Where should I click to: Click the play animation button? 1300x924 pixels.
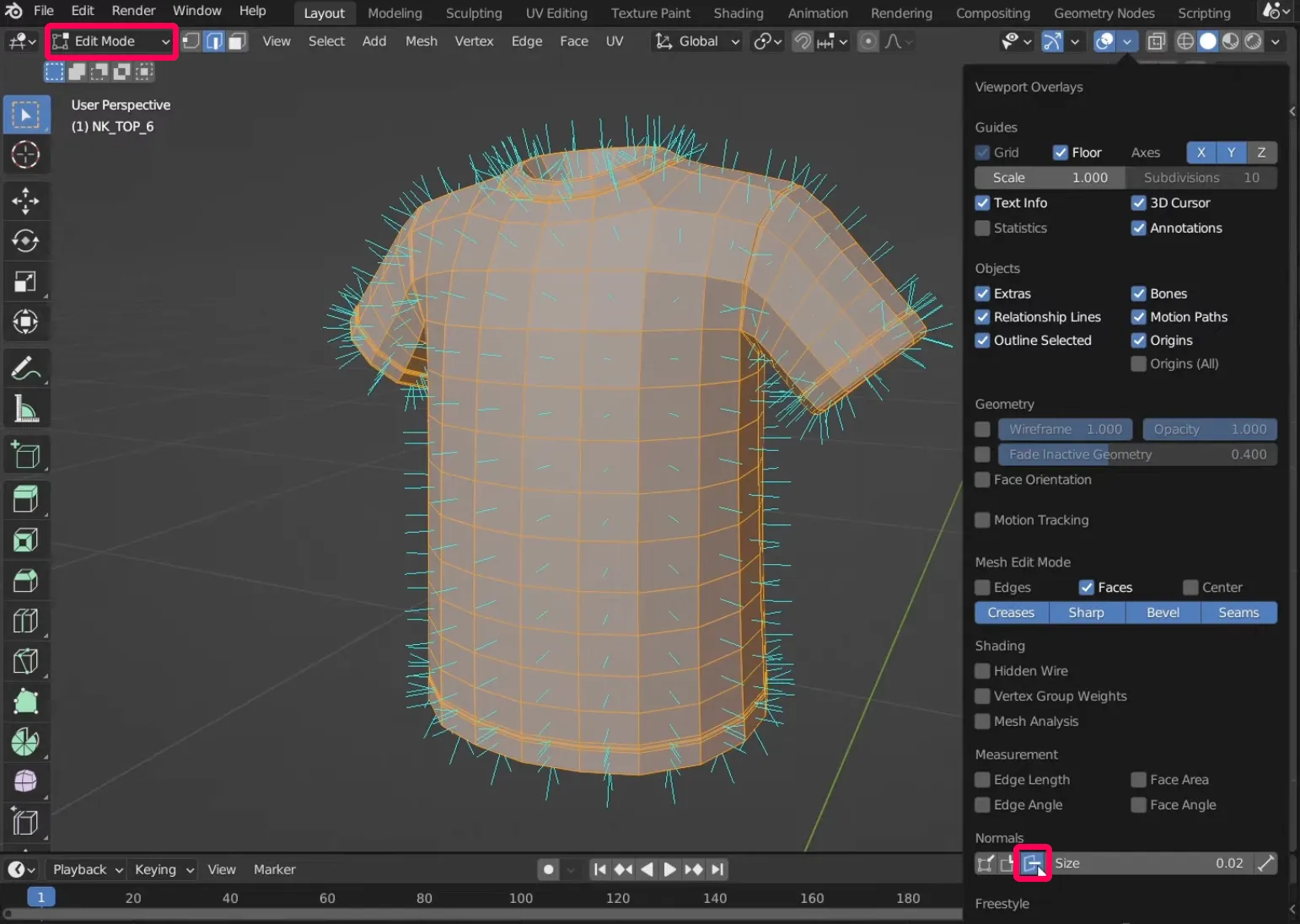(670, 869)
